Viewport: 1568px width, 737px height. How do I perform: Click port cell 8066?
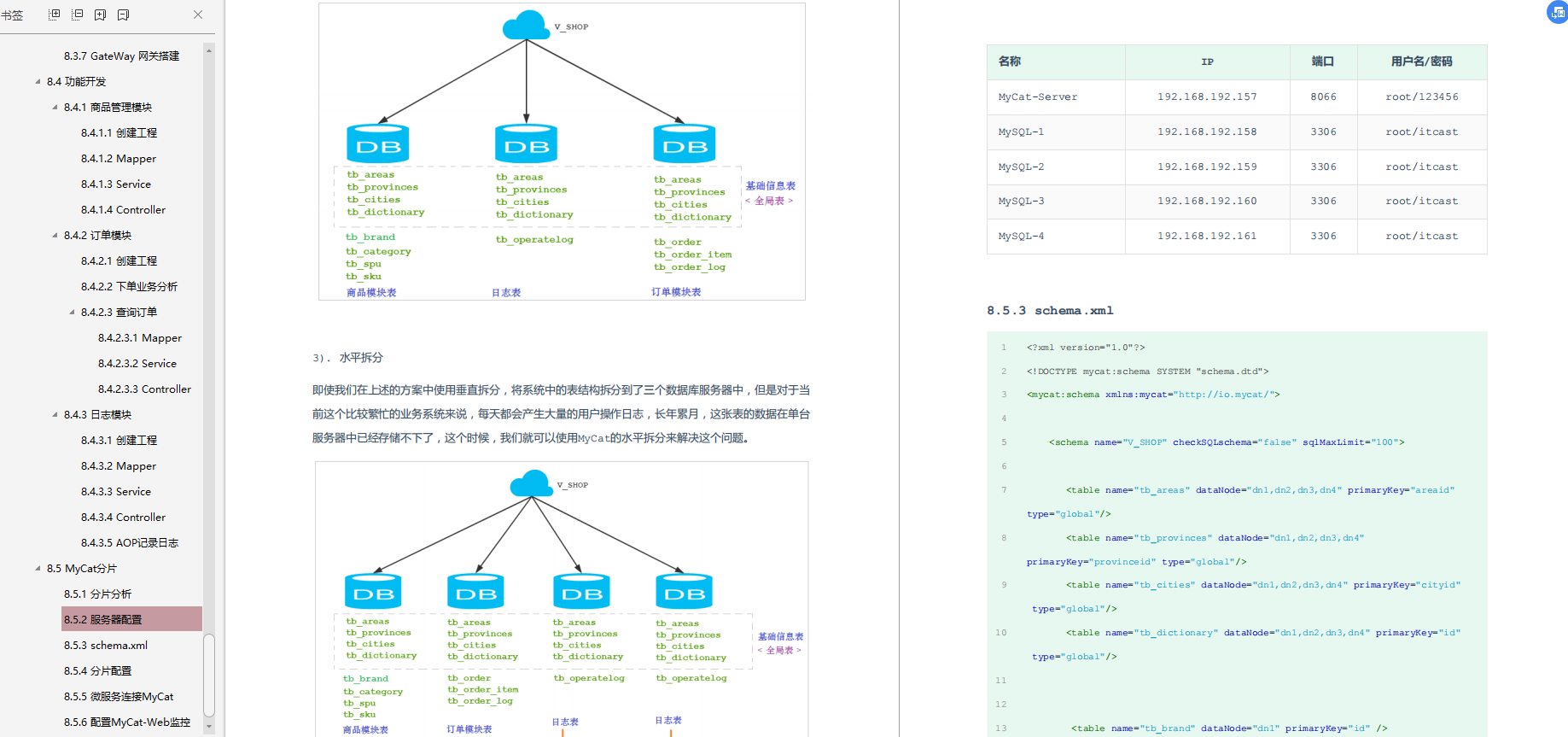coord(1324,97)
